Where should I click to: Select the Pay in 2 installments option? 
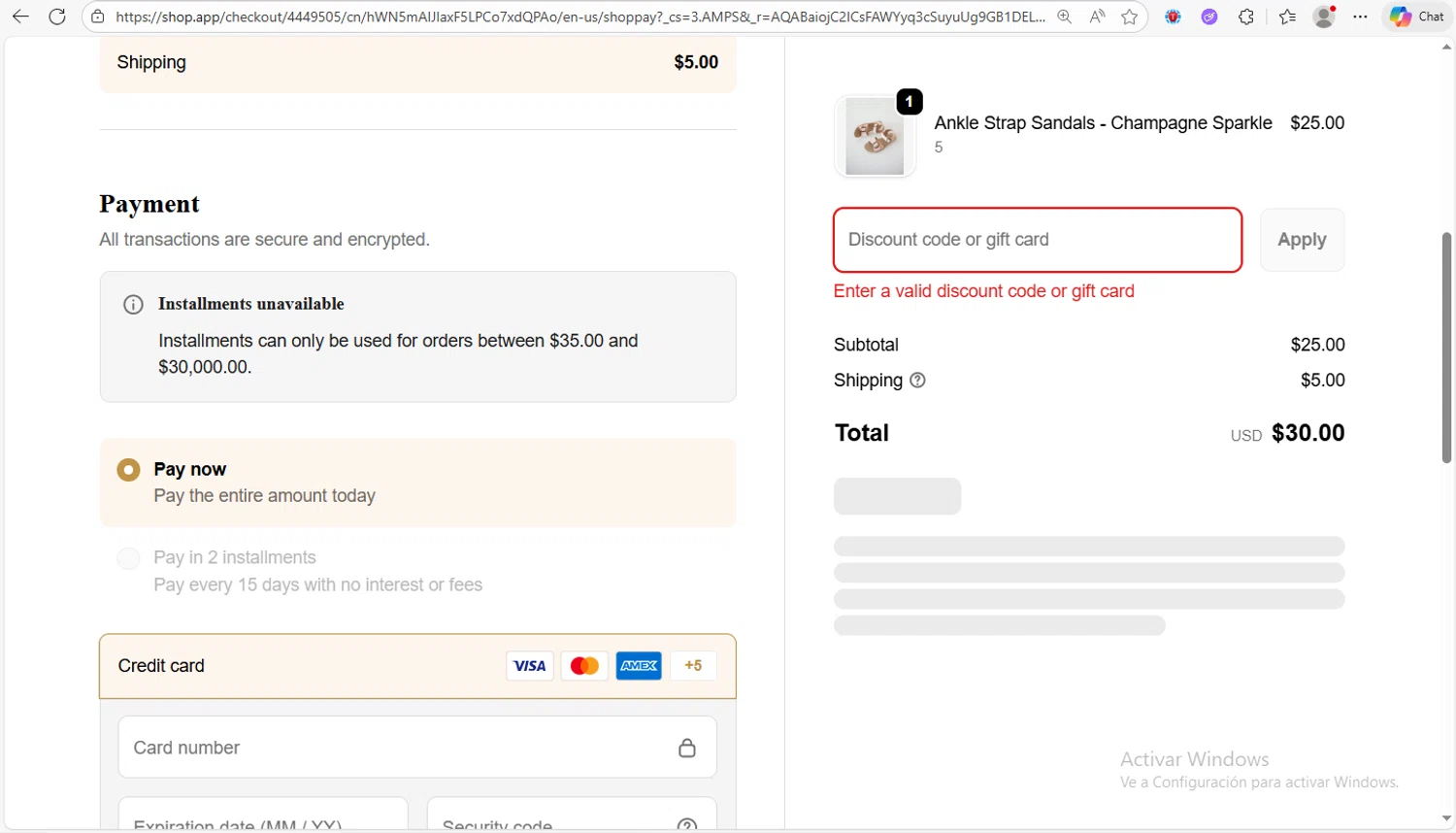pyautogui.click(x=128, y=558)
